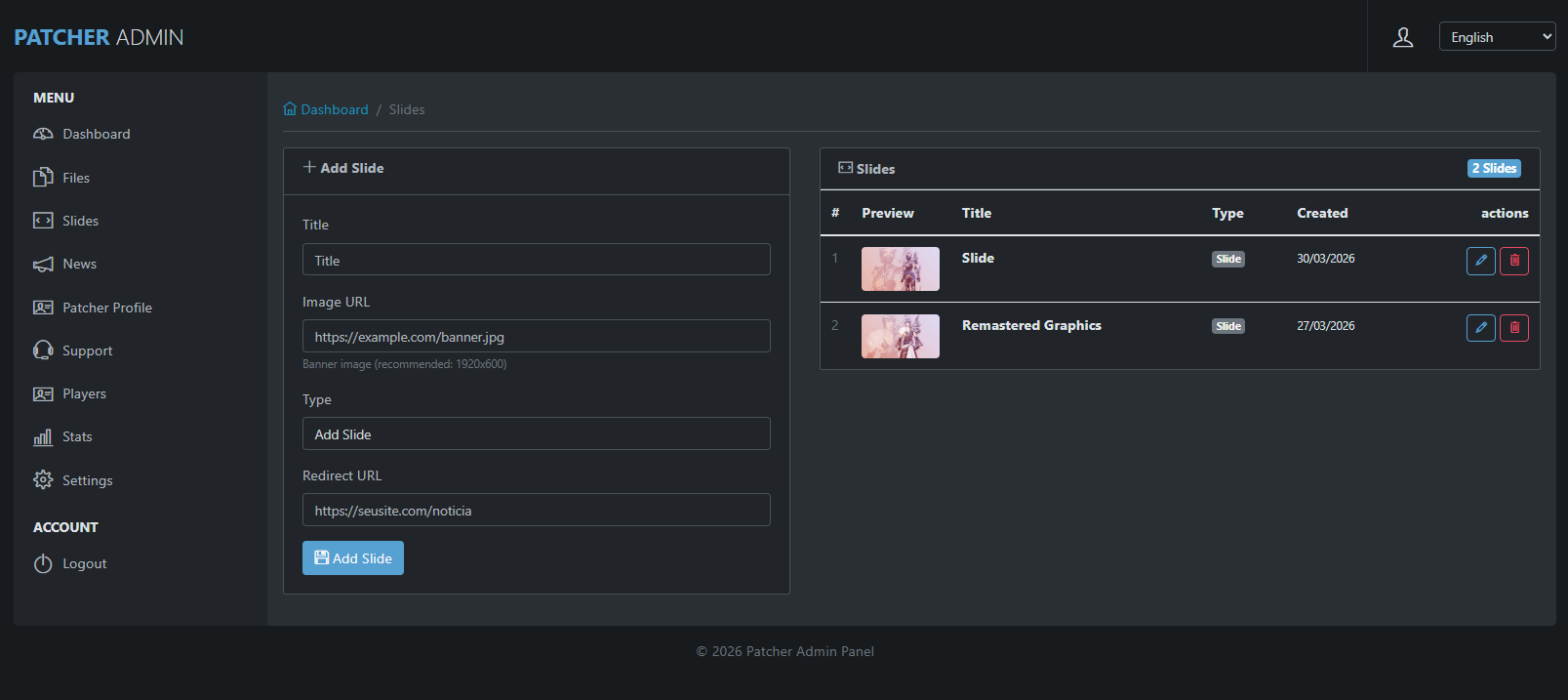Click the home icon in breadcrumb
Viewport: 1568px width, 700px height.
point(290,108)
